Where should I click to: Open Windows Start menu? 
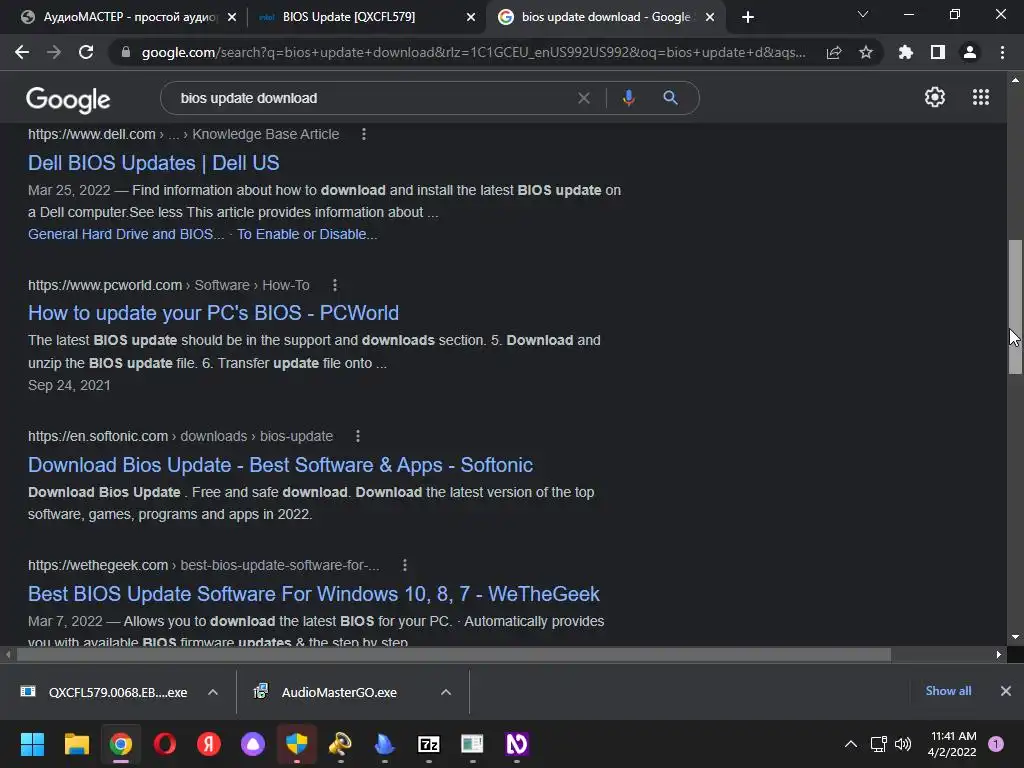pos(32,744)
